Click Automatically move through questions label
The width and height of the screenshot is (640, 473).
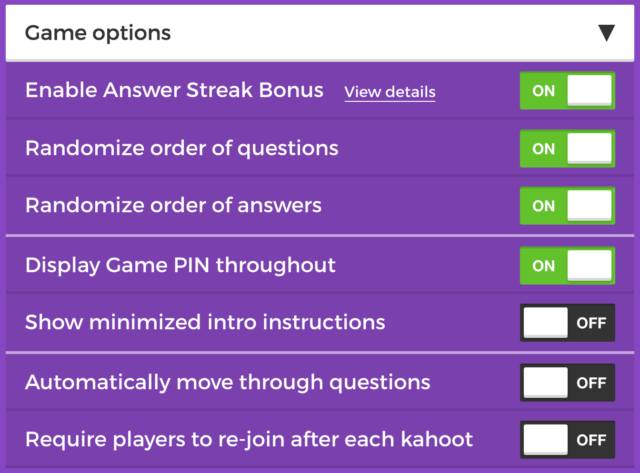click(x=227, y=382)
